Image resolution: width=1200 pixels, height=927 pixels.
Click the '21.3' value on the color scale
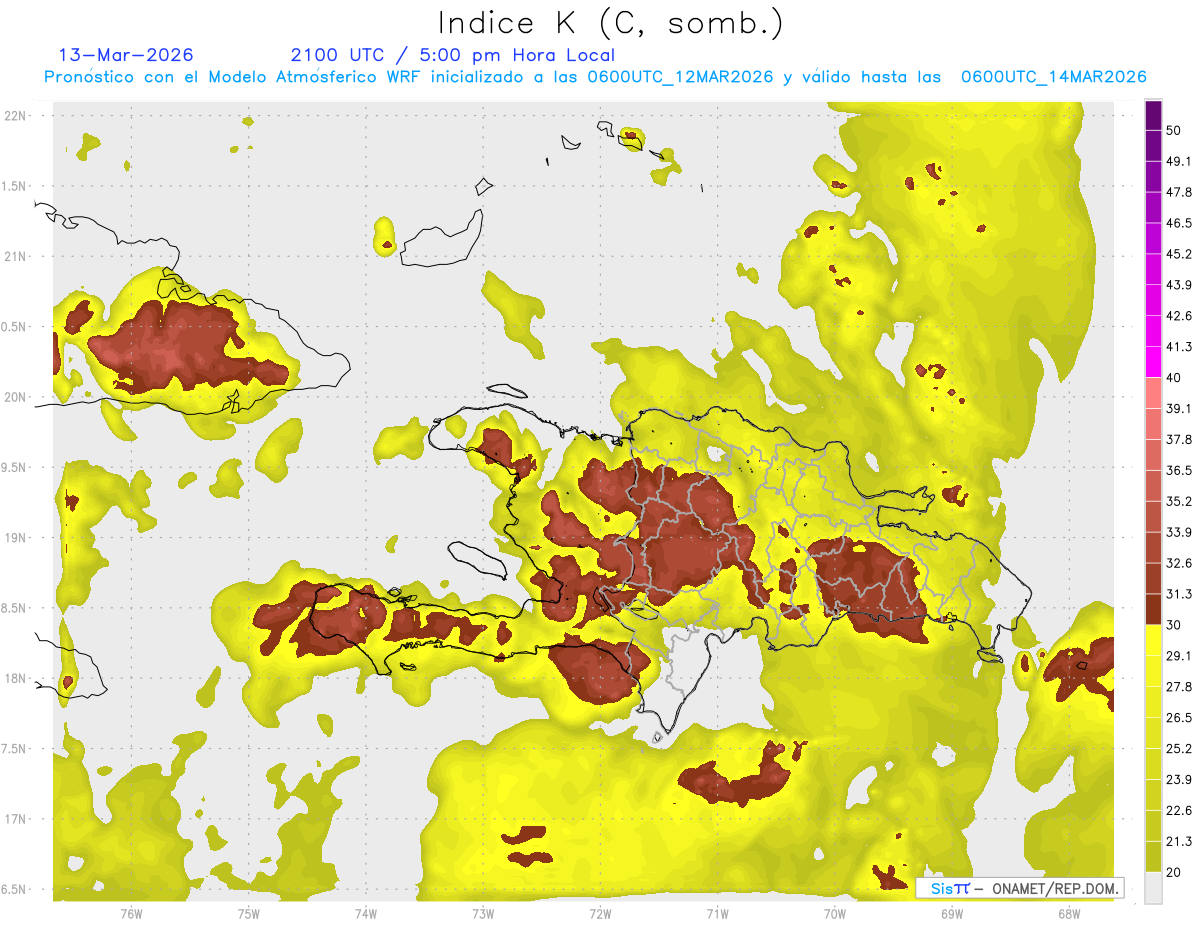coord(1179,842)
